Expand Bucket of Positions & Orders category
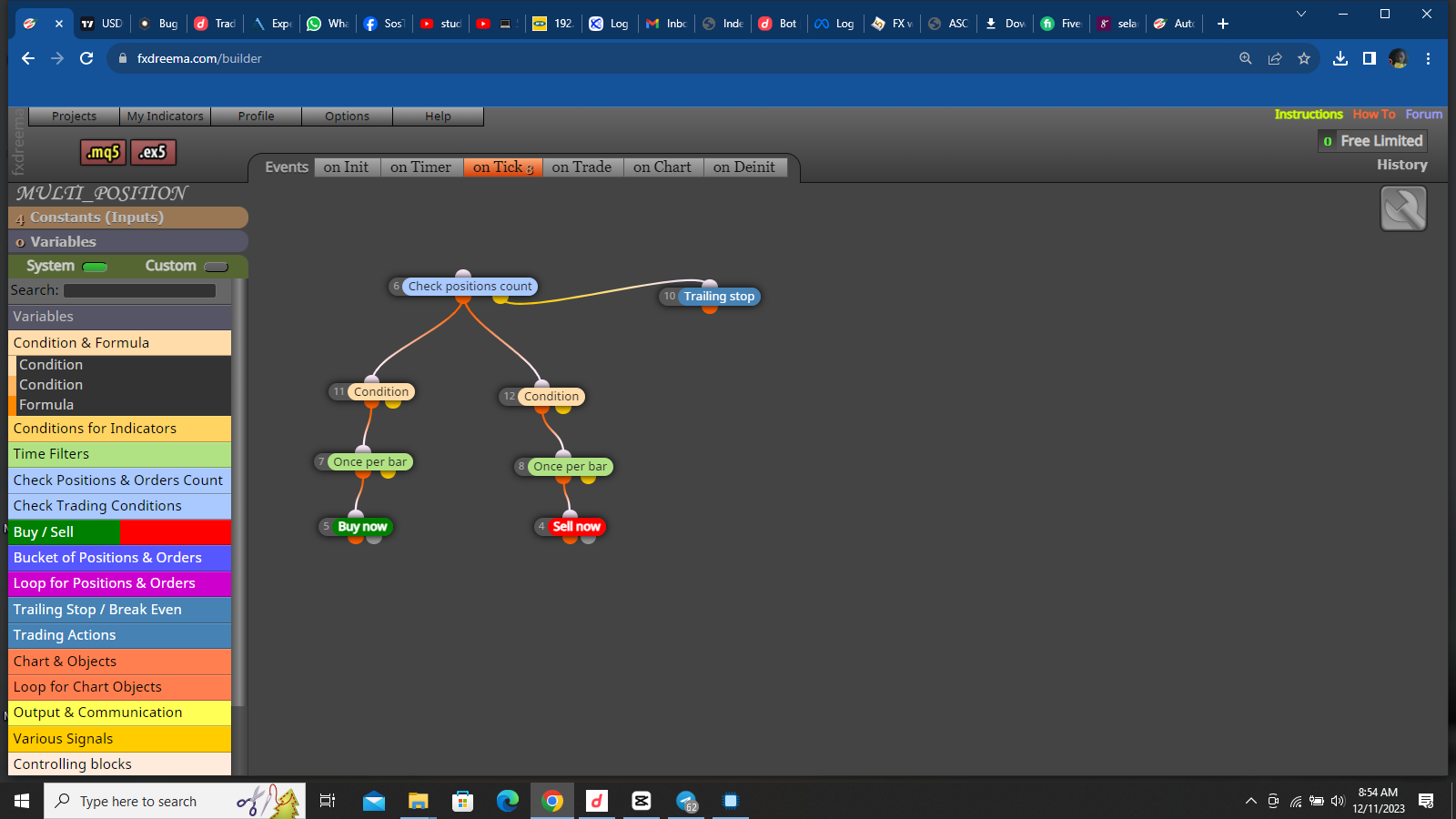 coord(120,558)
